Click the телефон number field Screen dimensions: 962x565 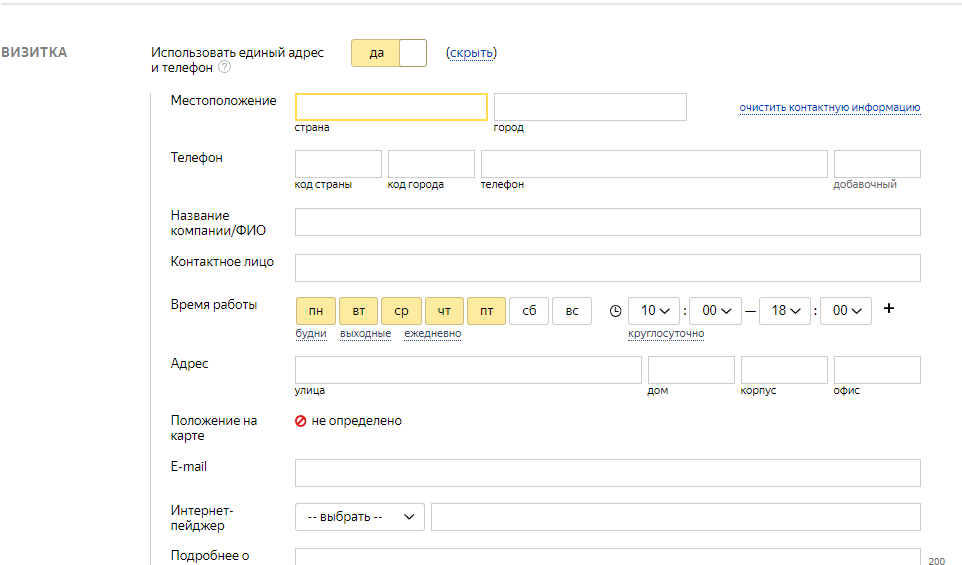point(654,164)
